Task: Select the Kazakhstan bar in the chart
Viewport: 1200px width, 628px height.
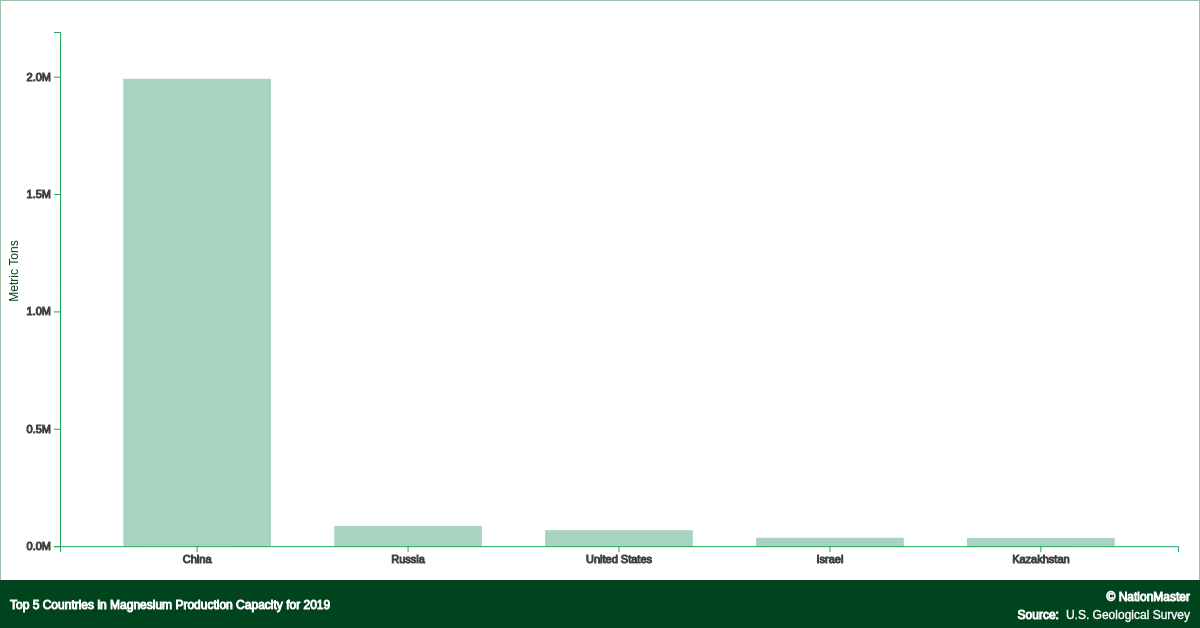Action: point(1040,540)
